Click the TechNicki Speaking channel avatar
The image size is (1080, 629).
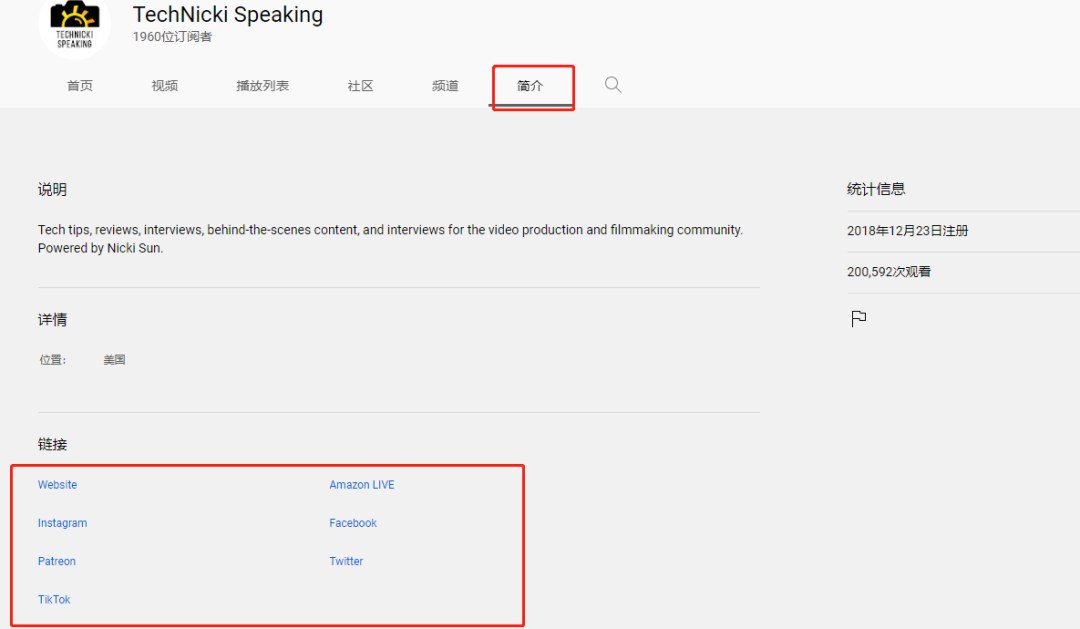(74, 26)
